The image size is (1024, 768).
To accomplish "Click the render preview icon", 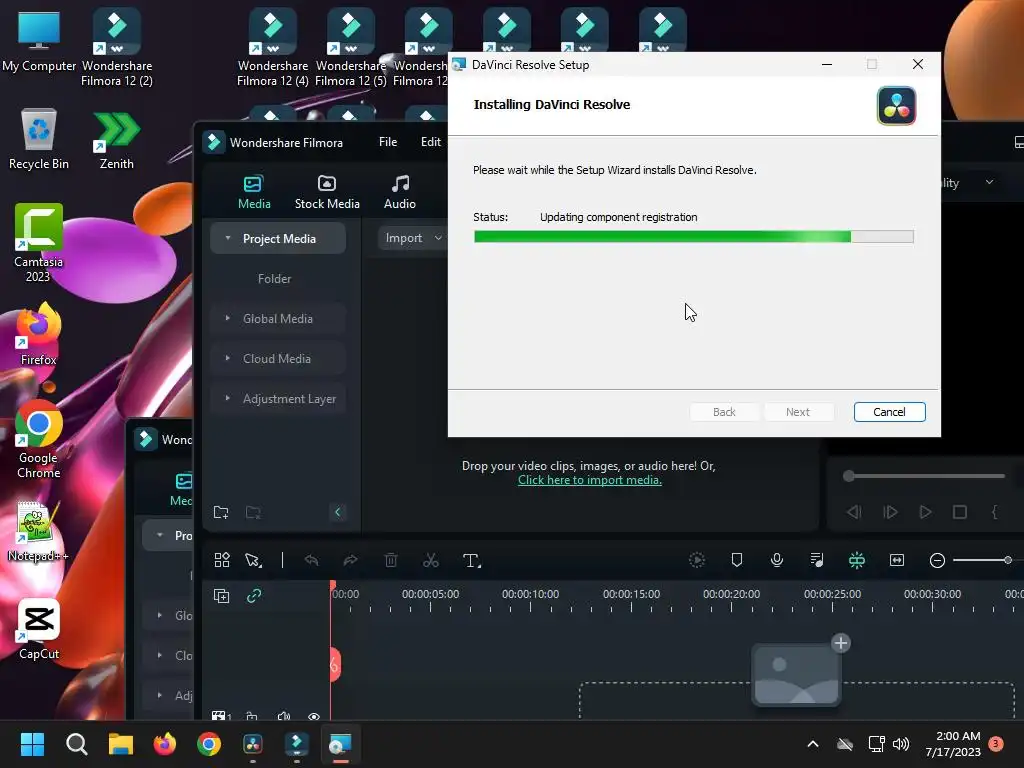I will click(x=697, y=560).
